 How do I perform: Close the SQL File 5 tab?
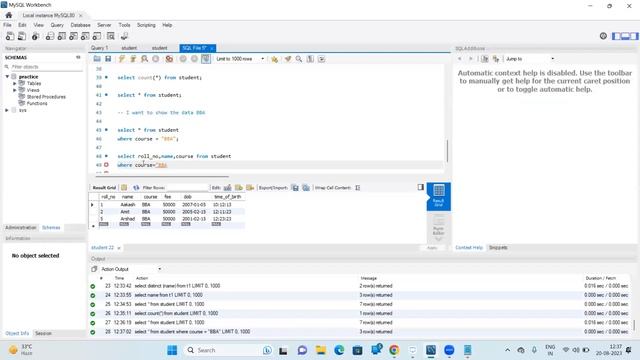pos(212,48)
